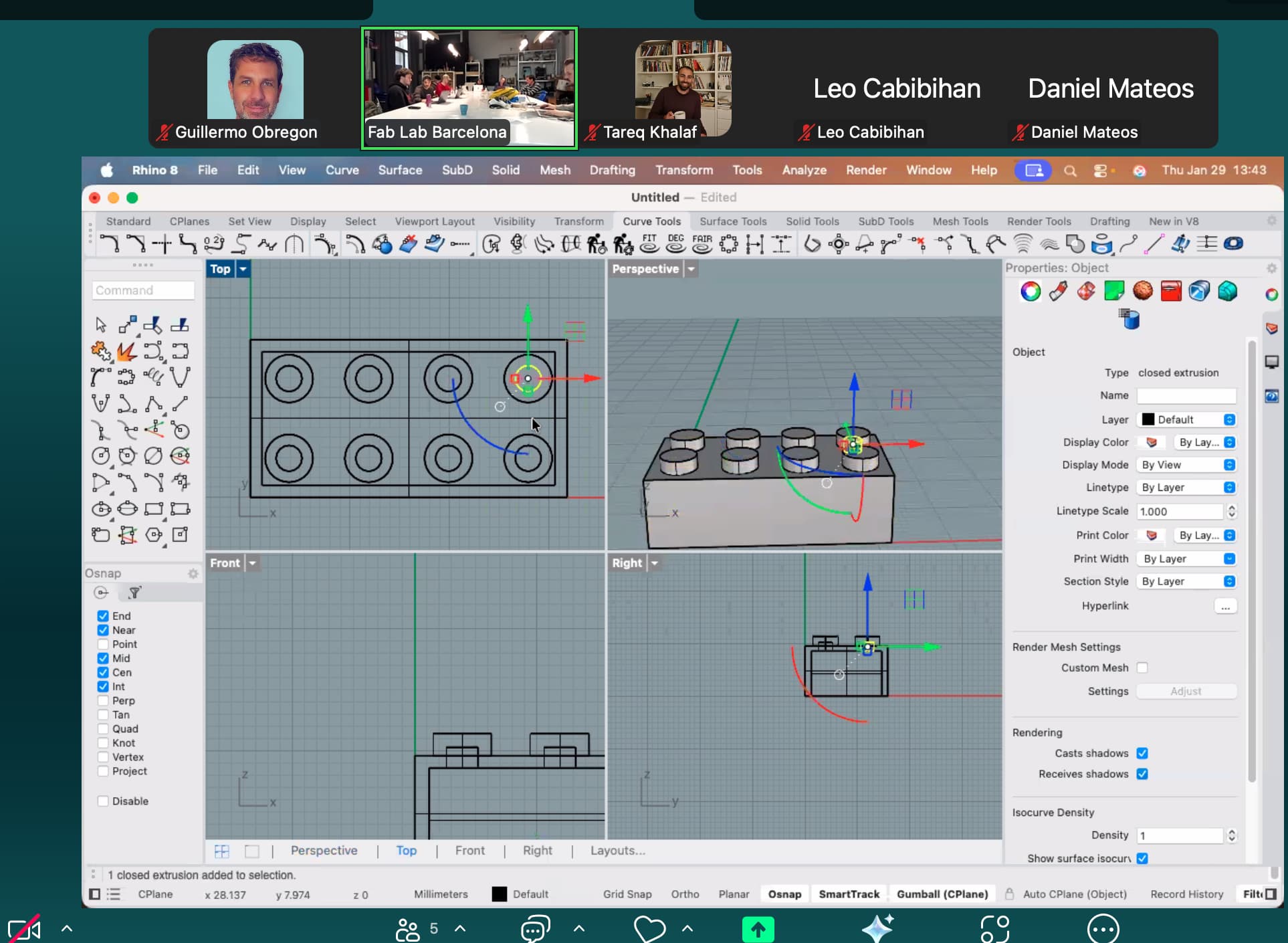Image resolution: width=1288 pixels, height=943 pixels.
Task: Click the Display Color swatch
Action: click(x=1152, y=442)
